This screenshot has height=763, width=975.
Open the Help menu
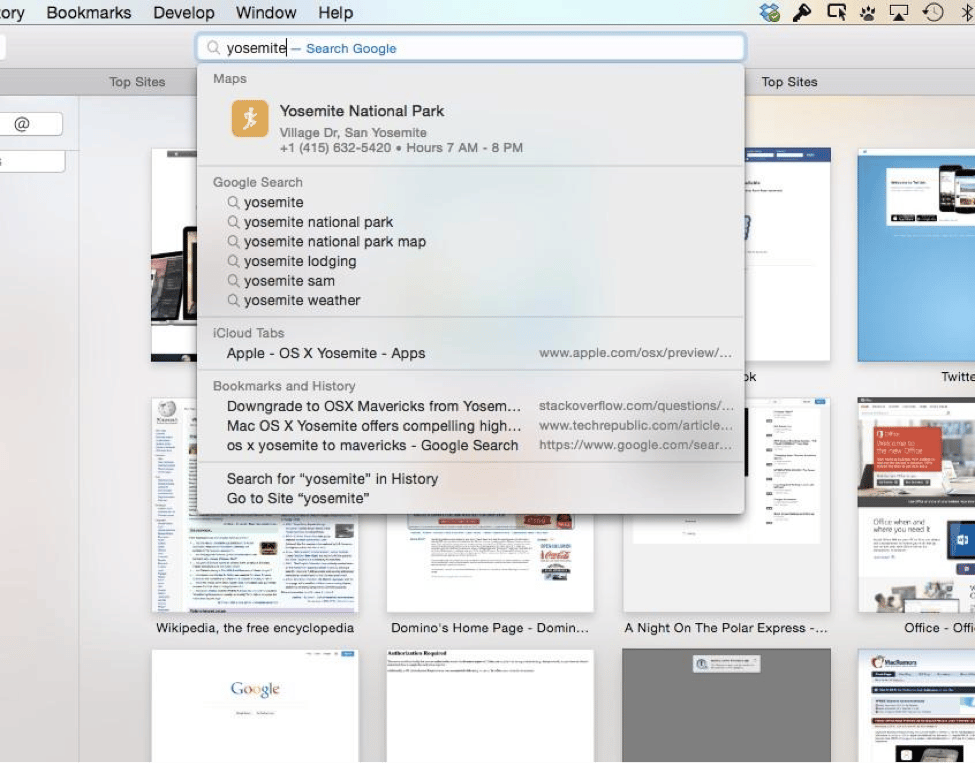[336, 12]
